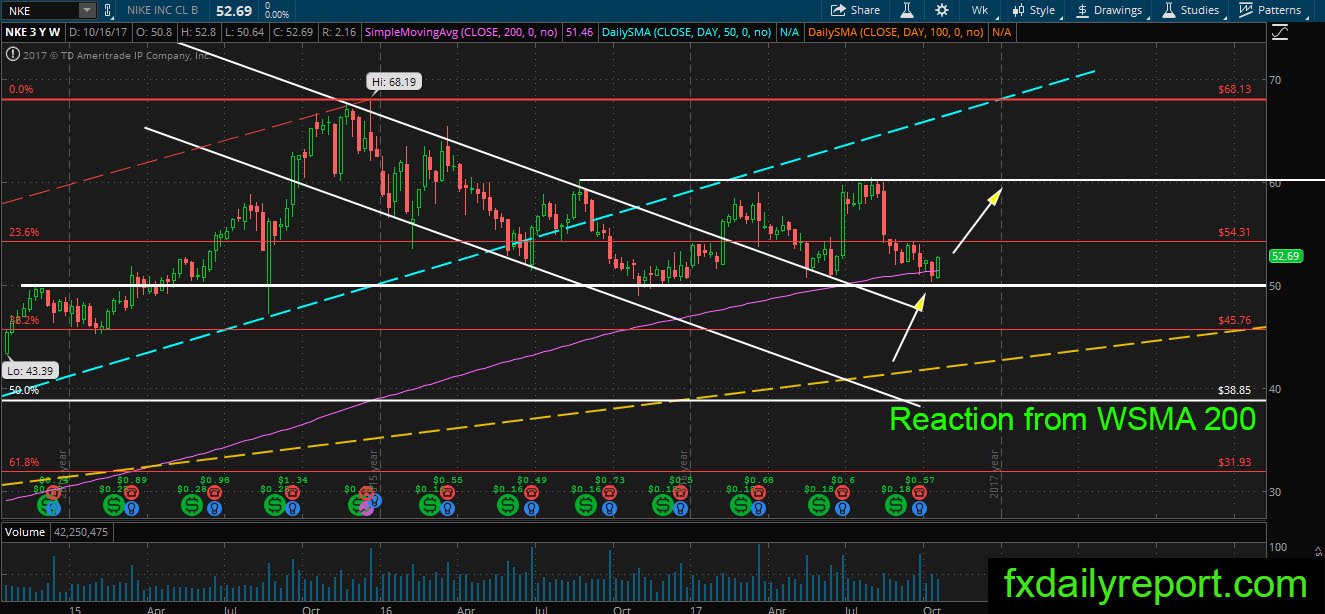The width and height of the screenshot is (1325, 614).
Task: Click the $31.93 Fibonacci level label
Action: point(1234,462)
